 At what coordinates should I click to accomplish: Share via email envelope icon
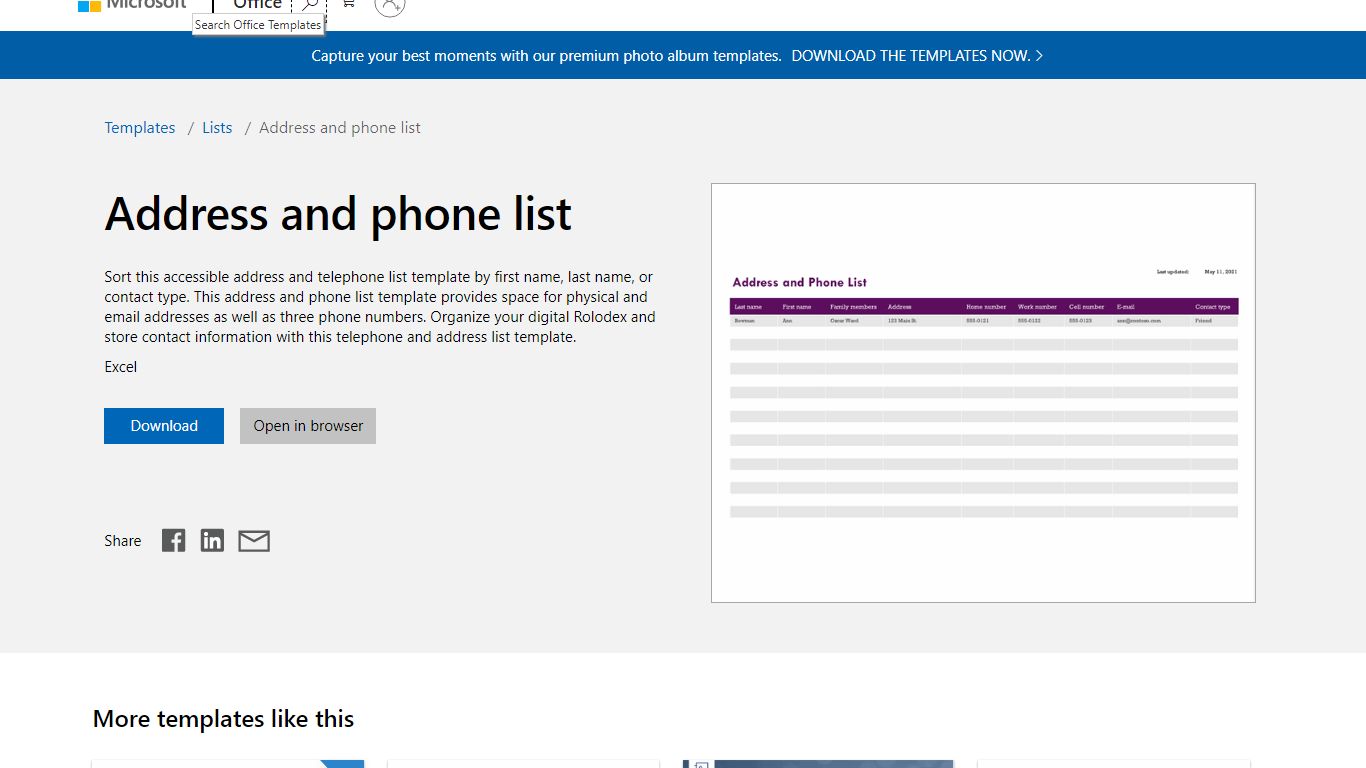(x=254, y=541)
